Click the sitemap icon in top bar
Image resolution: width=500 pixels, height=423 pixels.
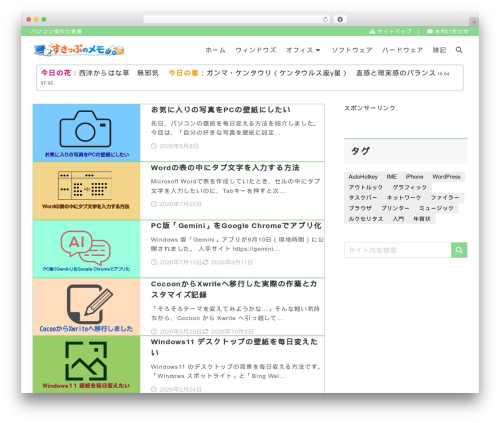(x=372, y=31)
